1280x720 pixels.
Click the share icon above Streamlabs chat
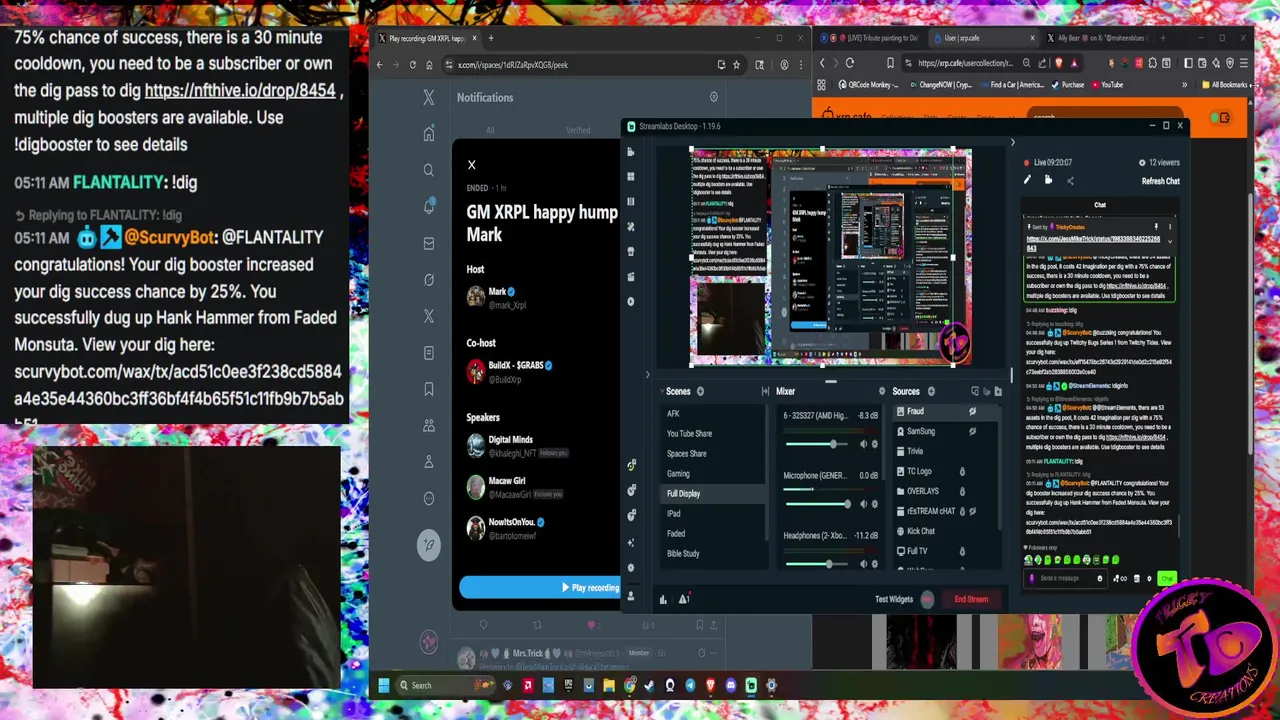coord(1070,181)
